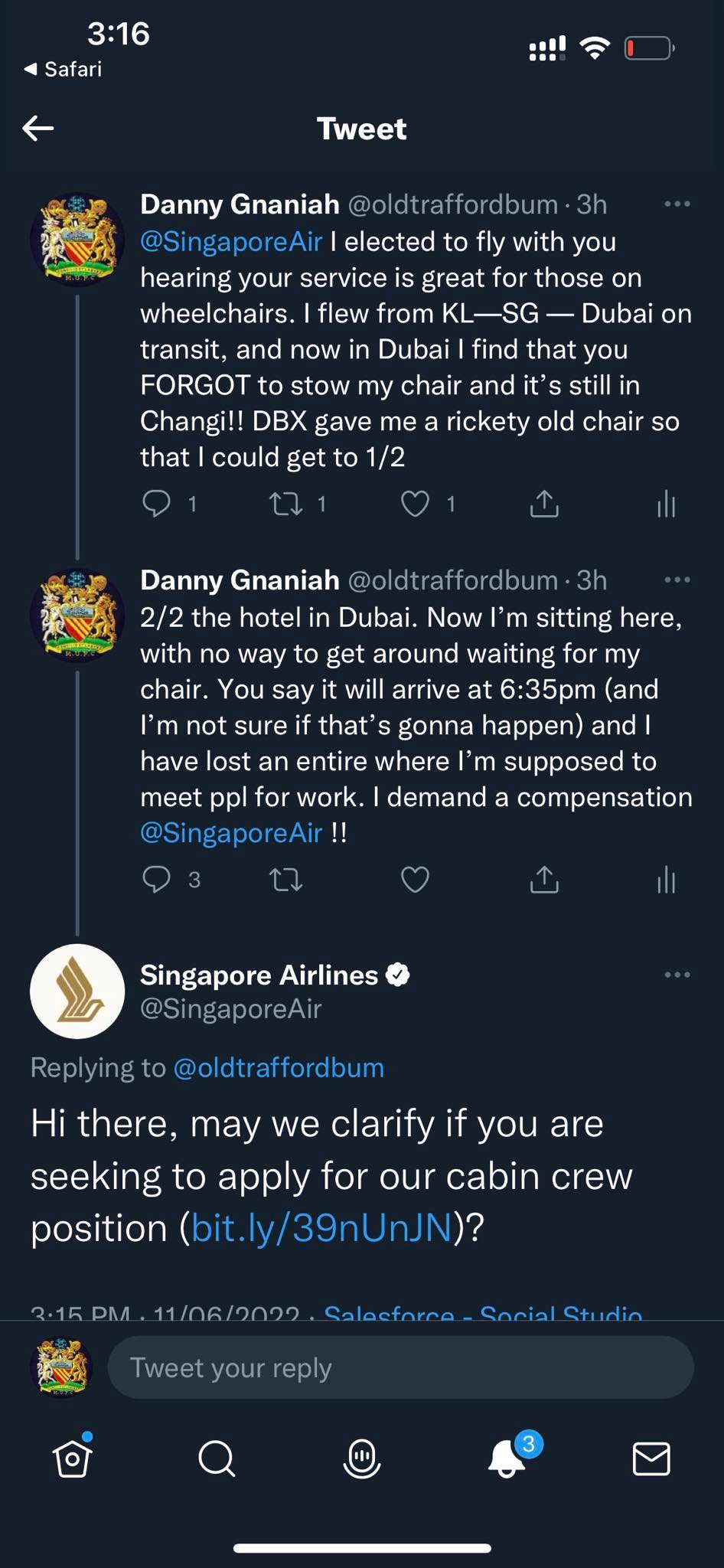Open the Singapore Airlines profile picture

click(77, 991)
